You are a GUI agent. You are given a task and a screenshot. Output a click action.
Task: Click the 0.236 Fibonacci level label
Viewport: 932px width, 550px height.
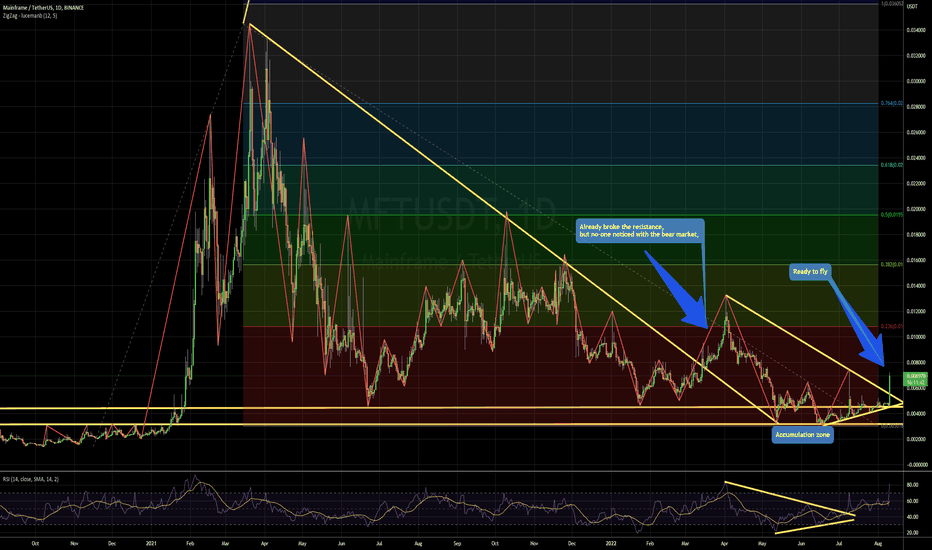[892, 326]
